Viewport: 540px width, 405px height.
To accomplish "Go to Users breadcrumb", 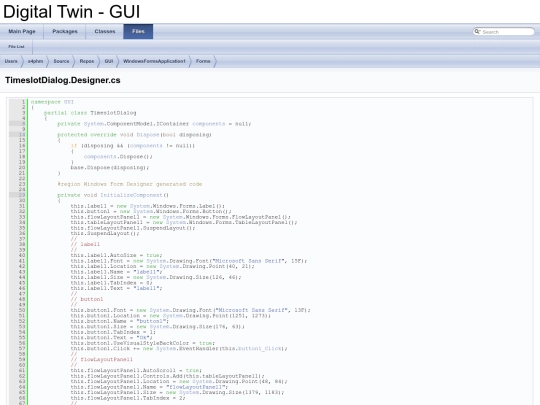I will 11,61.
